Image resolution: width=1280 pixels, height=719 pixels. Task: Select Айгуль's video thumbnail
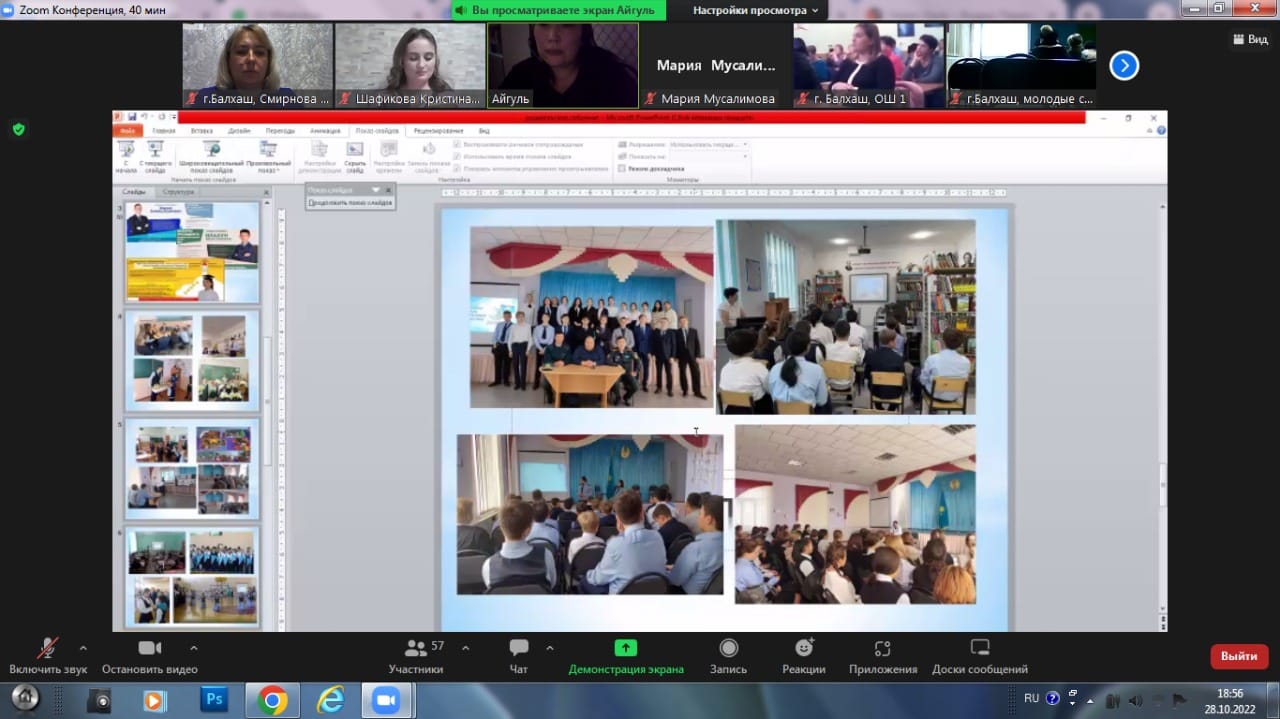[x=563, y=65]
